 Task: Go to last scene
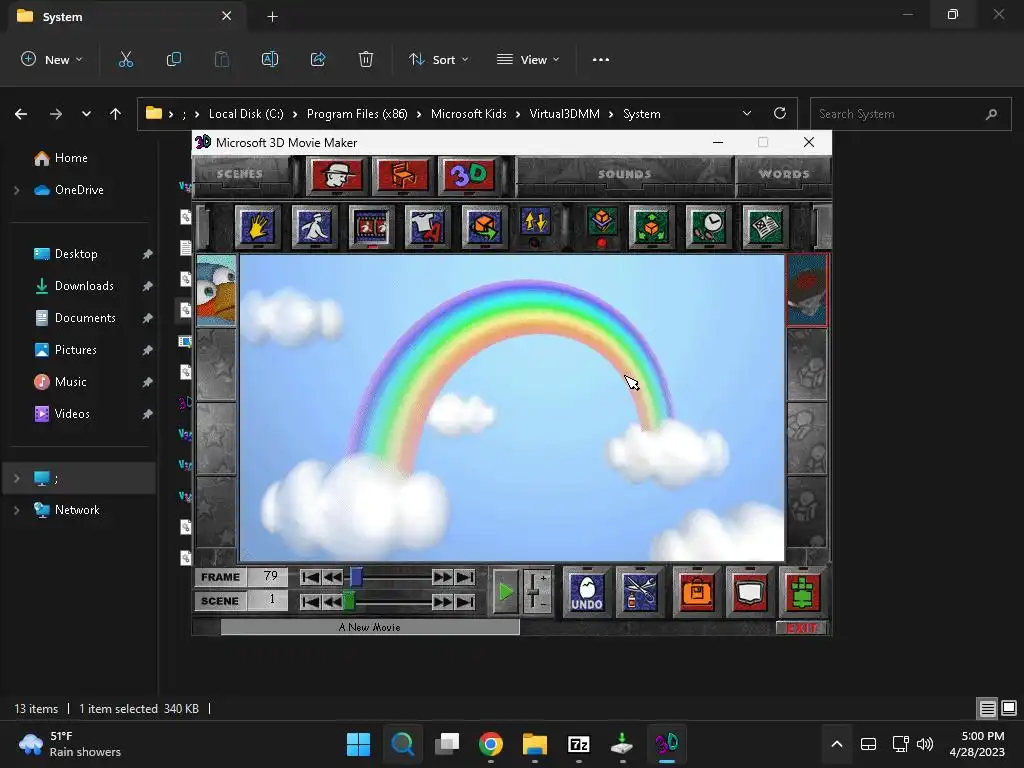465,601
